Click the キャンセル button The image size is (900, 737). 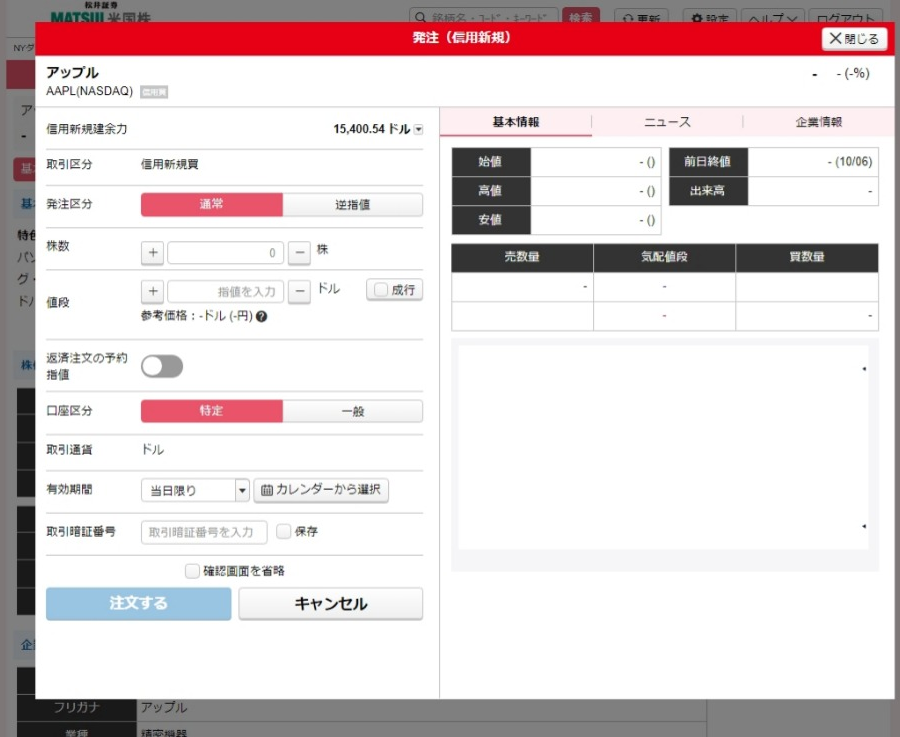(x=331, y=603)
